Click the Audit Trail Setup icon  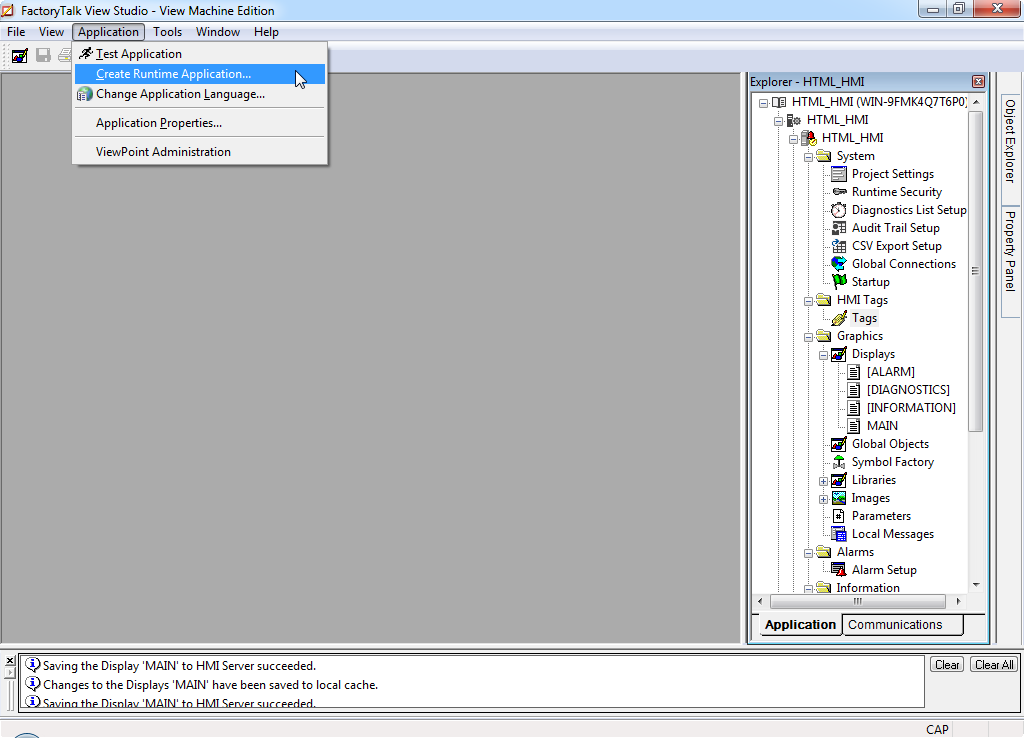click(839, 228)
